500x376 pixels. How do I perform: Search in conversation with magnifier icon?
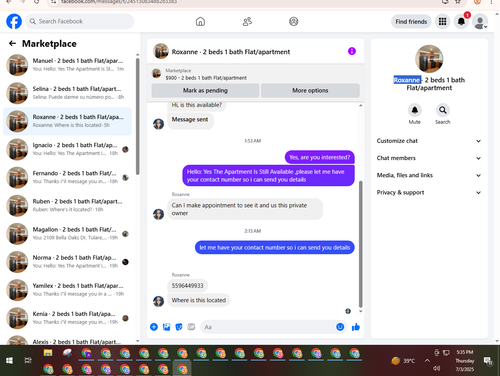442,110
